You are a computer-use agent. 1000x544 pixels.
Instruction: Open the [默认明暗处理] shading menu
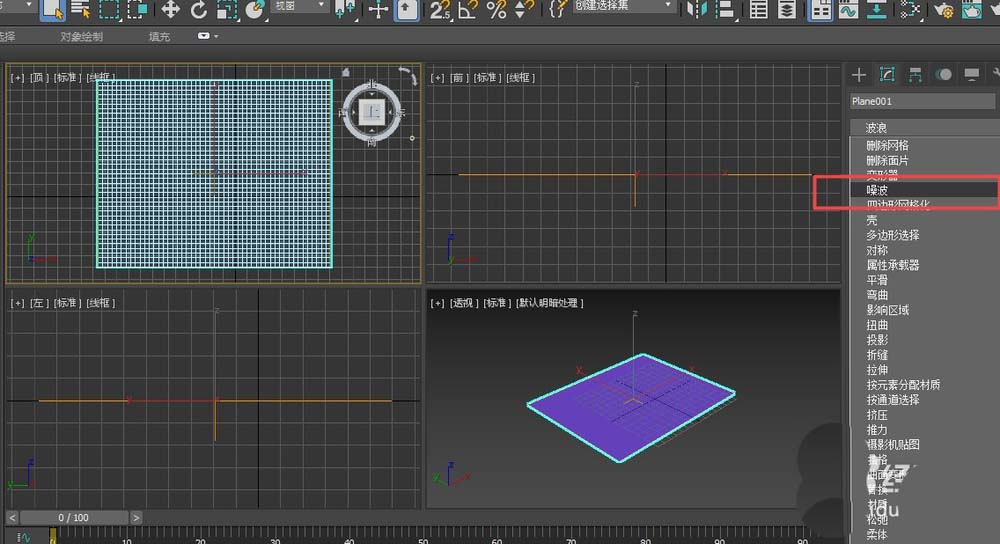point(549,303)
